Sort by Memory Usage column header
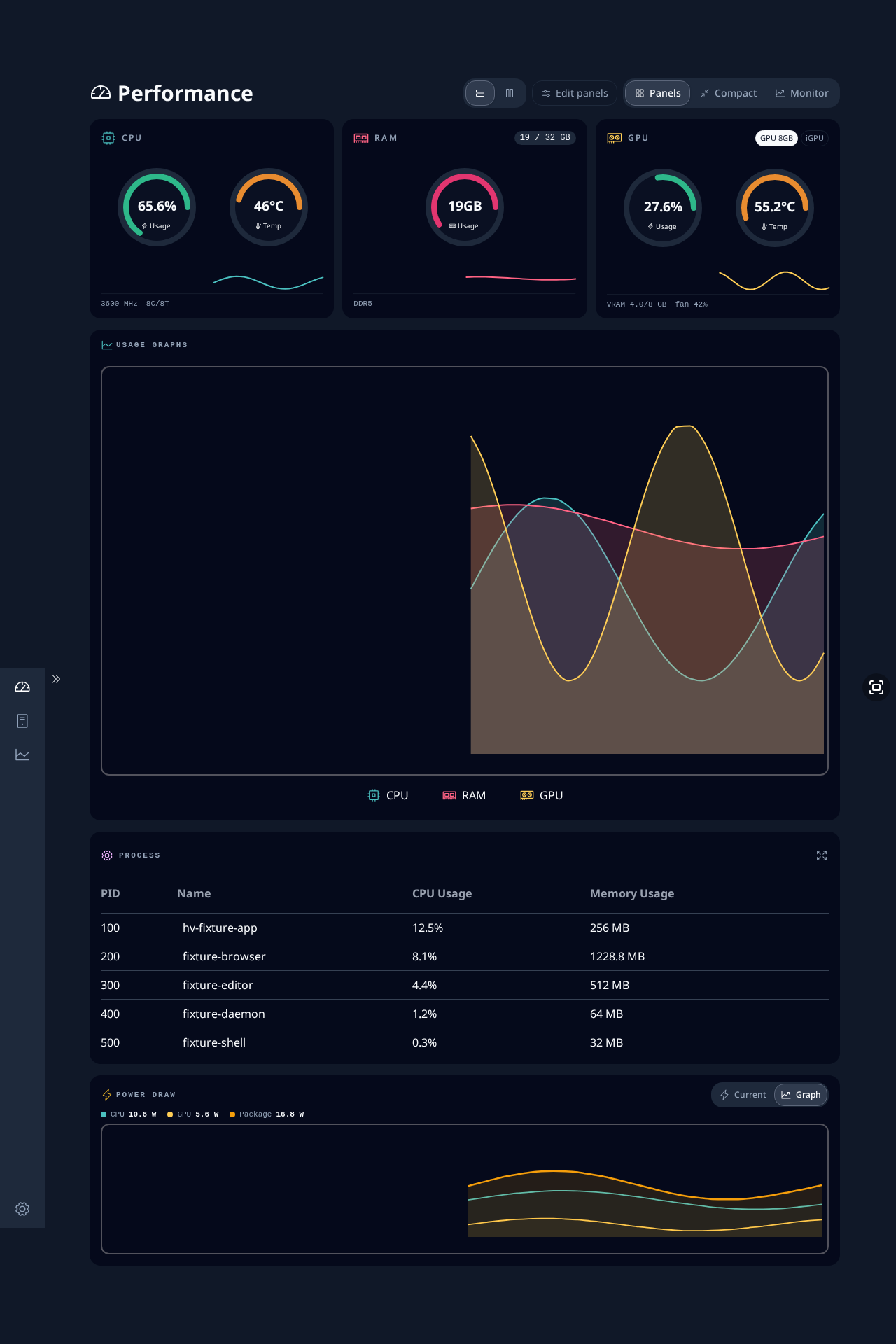This screenshot has width=896, height=1344. click(632, 893)
